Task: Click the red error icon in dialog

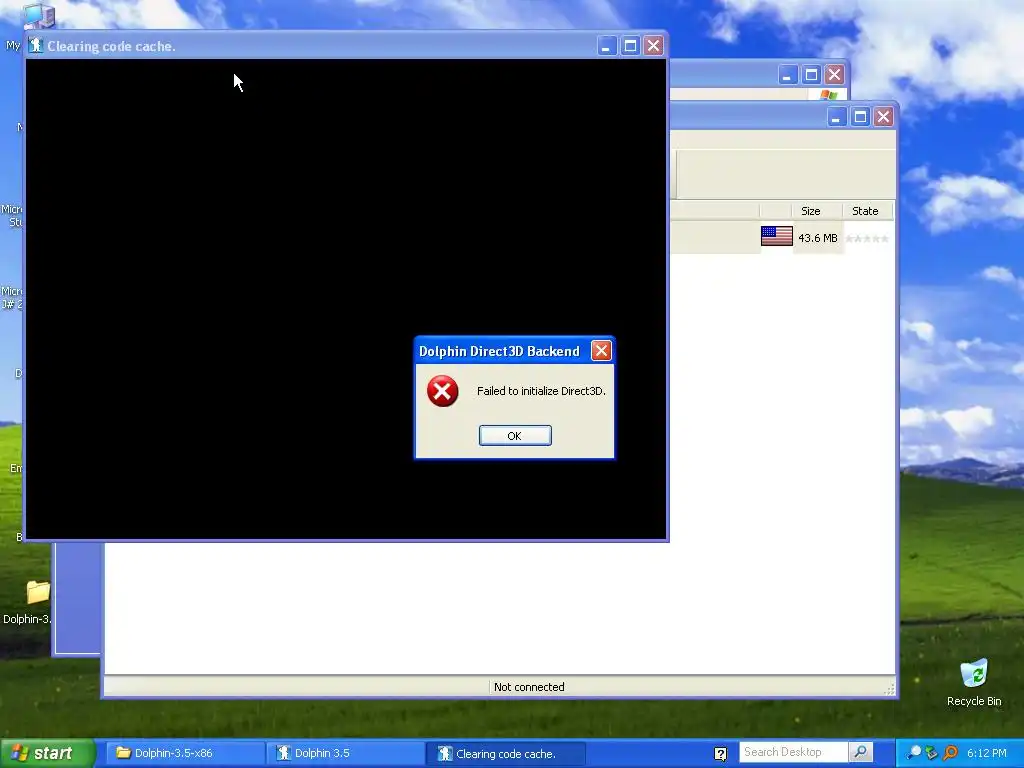Action: coord(442,391)
